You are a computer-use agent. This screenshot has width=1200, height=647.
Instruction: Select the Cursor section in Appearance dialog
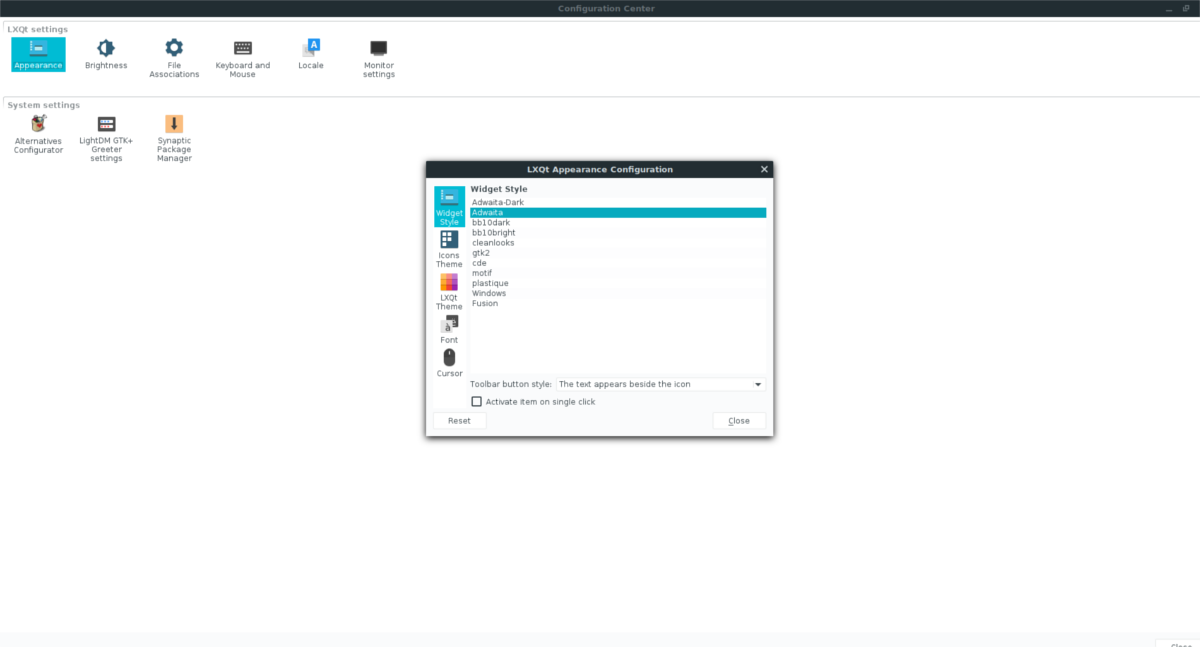(449, 362)
